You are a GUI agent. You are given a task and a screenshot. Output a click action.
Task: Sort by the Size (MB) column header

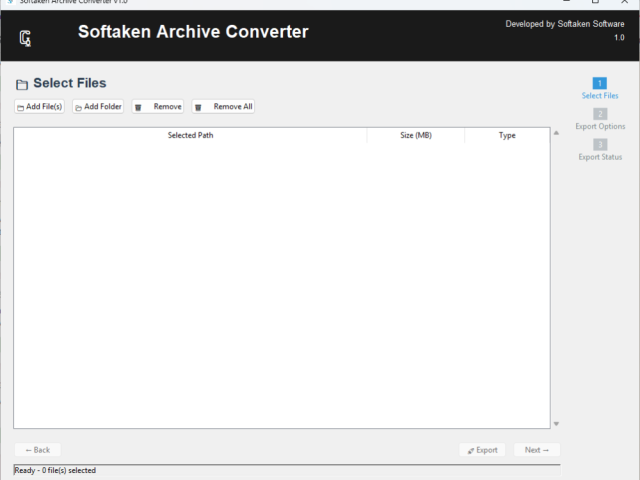(416, 135)
